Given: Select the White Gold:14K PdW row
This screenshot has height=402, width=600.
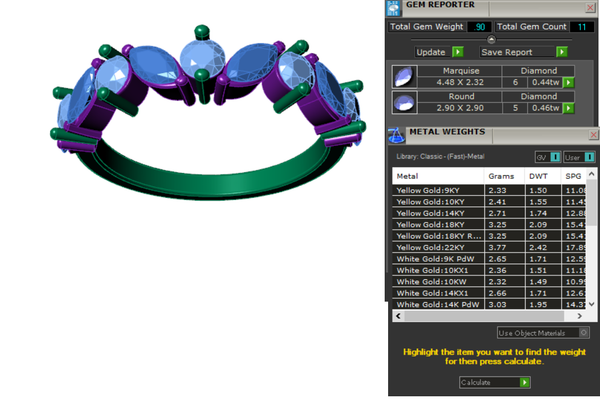Looking at the screenshot, I should click(489, 304).
